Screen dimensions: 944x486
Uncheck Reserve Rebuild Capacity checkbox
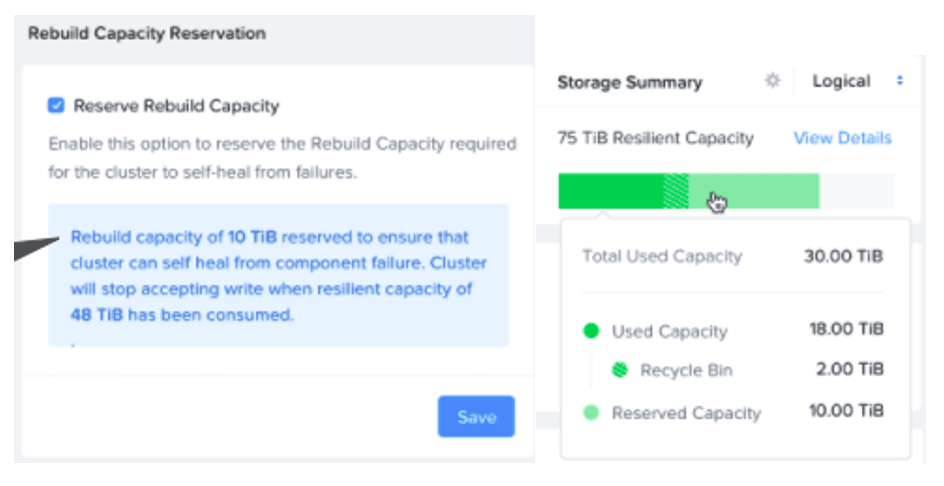click(x=56, y=105)
